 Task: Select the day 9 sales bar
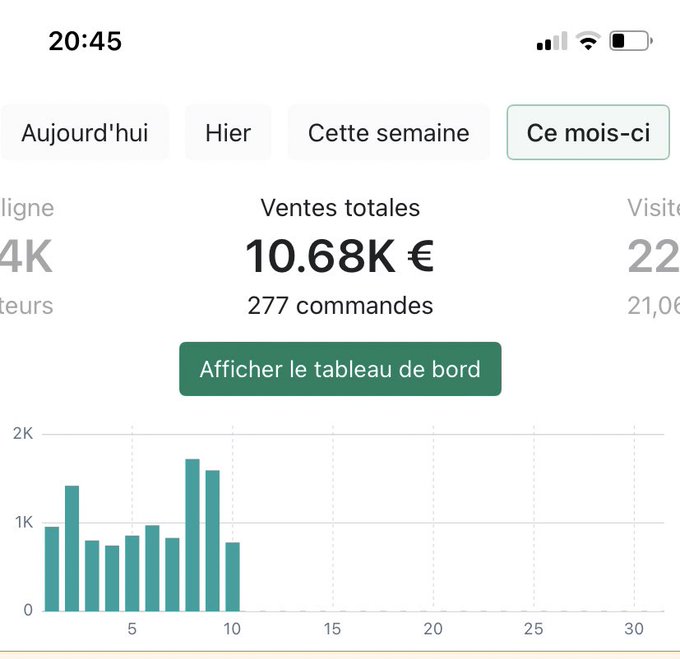pyautogui.click(x=212, y=540)
